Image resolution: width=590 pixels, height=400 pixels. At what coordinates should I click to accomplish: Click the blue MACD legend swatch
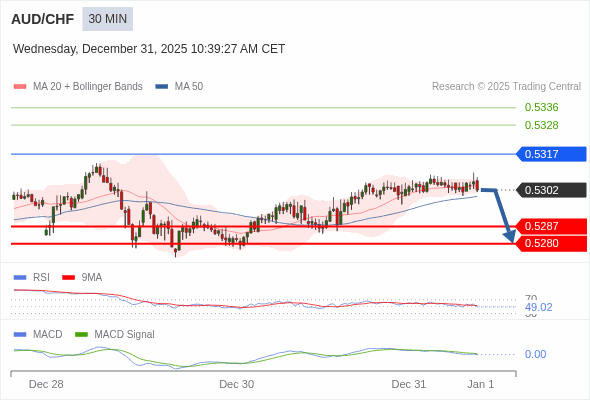coord(20,335)
